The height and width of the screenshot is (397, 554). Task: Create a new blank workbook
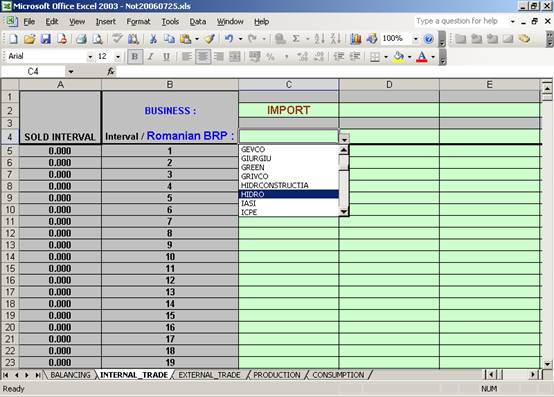13,39
